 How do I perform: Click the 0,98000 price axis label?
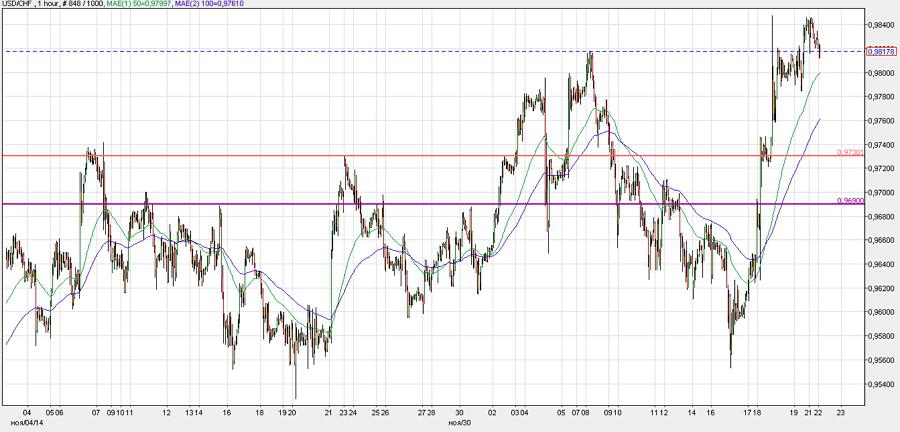click(881, 73)
